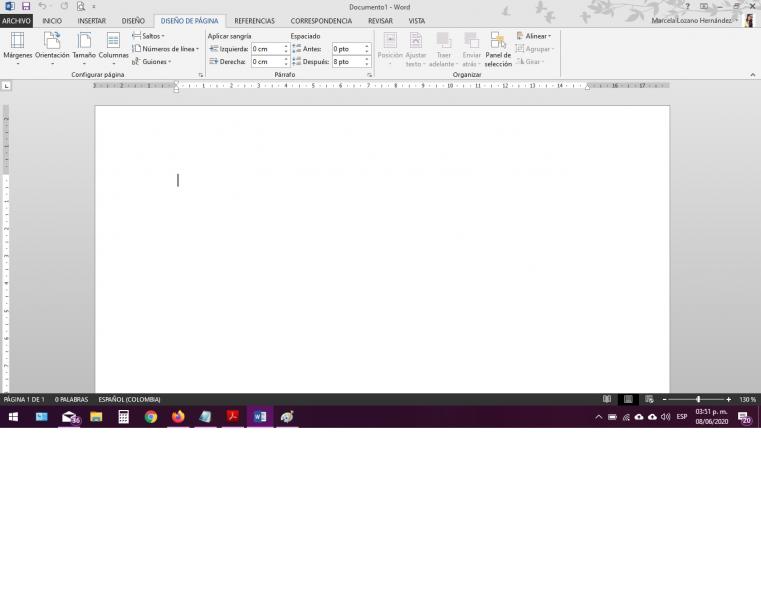Click the Orientación page orientation icon
The image size is (761, 600).
click(52, 47)
